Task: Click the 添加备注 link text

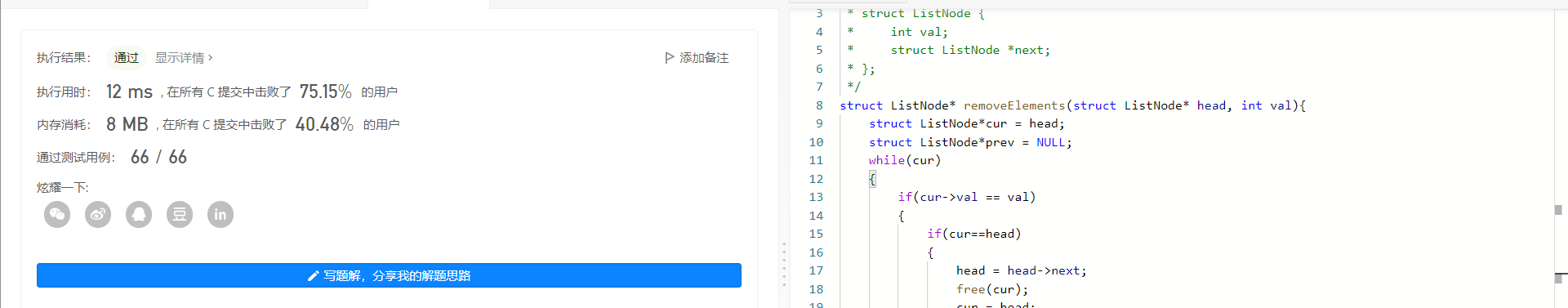Action: pos(704,58)
